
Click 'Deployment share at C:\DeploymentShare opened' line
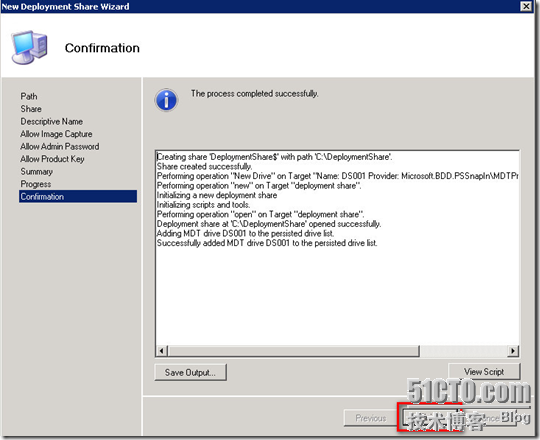tap(269, 224)
